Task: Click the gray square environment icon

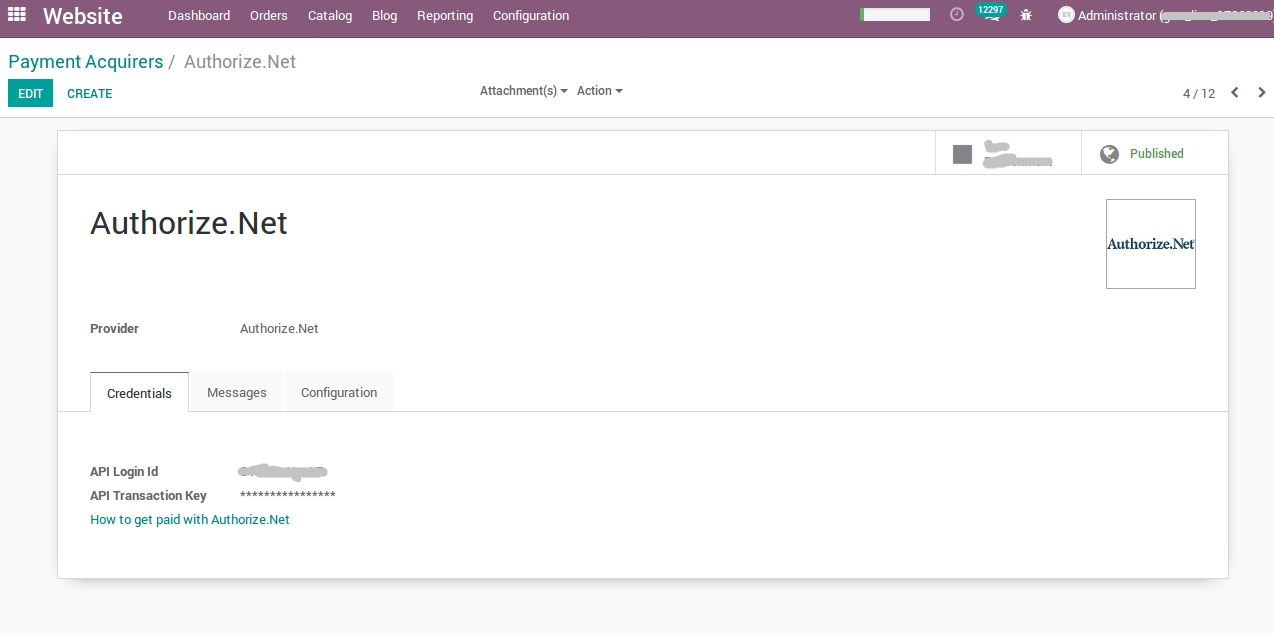Action: click(962, 154)
